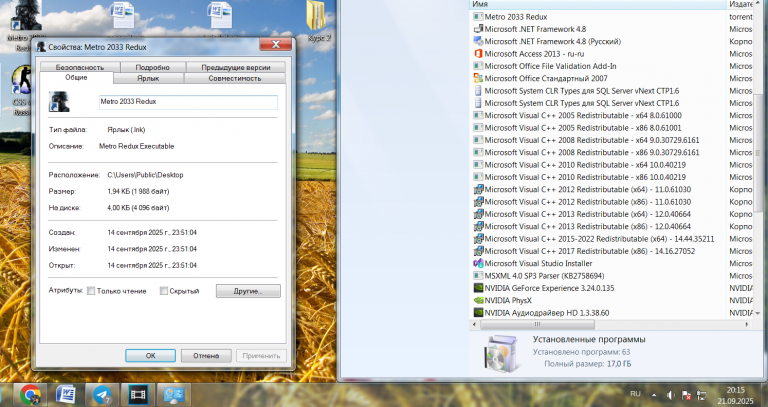Select the first Word document desktop icon
This screenshot has width=768, height=407.
[122, 16]
